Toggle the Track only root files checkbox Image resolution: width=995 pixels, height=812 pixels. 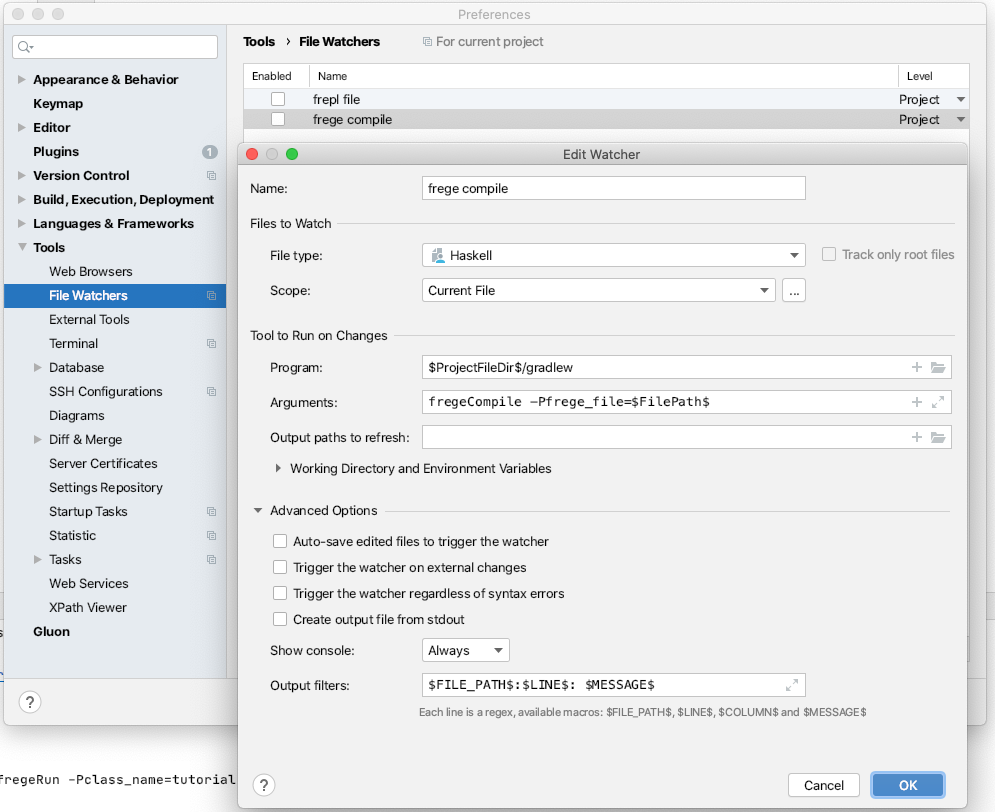click(x=828, y=254)
